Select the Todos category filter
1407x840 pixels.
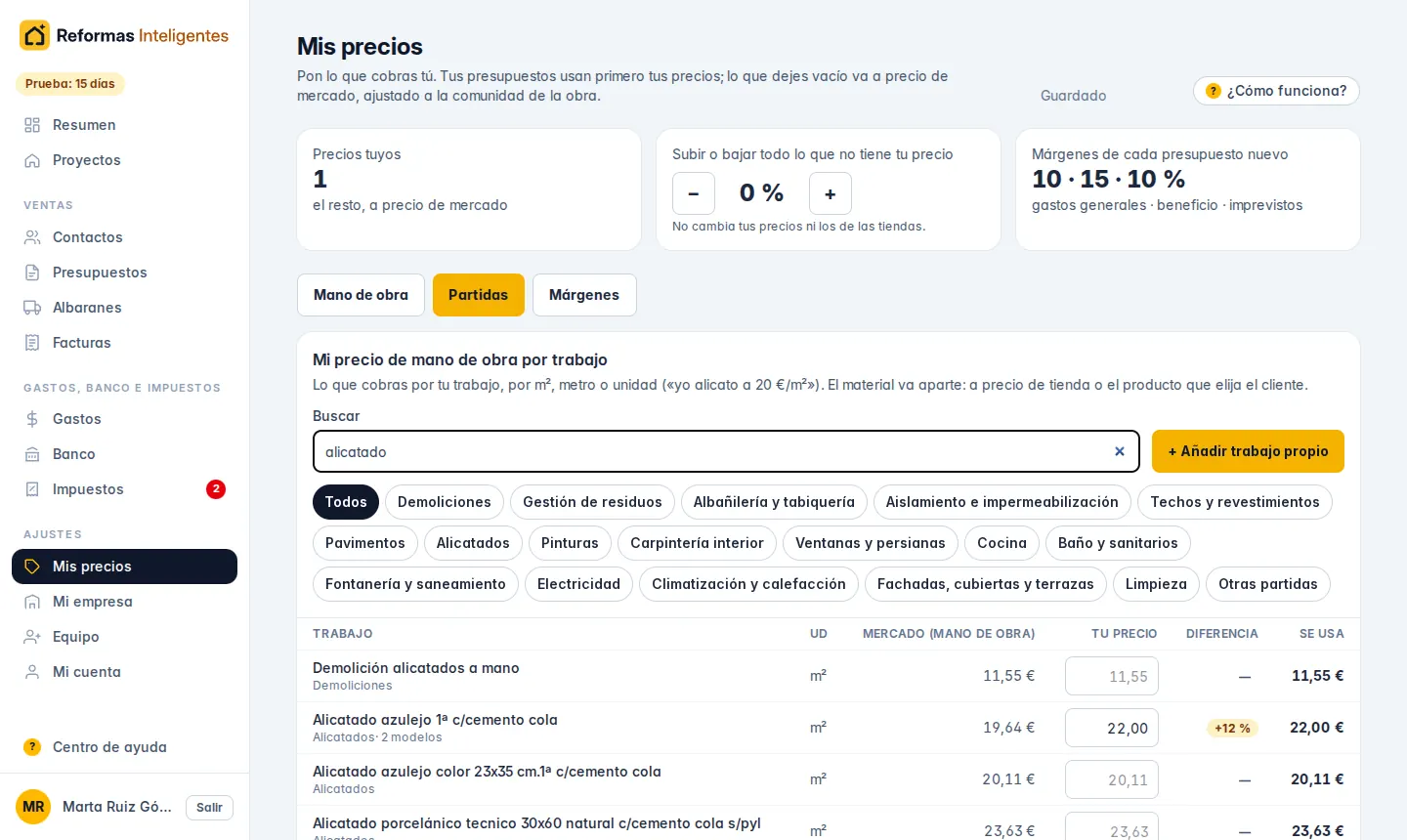pos(346,502)
